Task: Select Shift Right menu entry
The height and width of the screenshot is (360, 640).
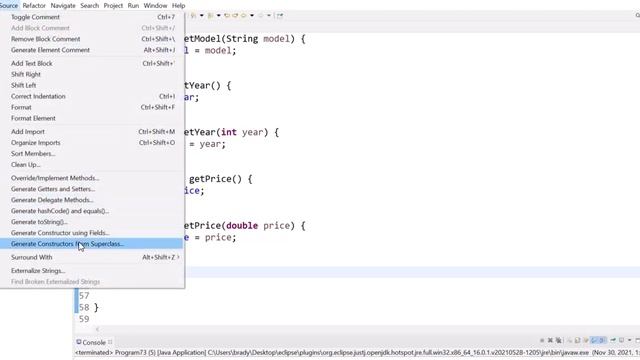Action: point(92,75)
